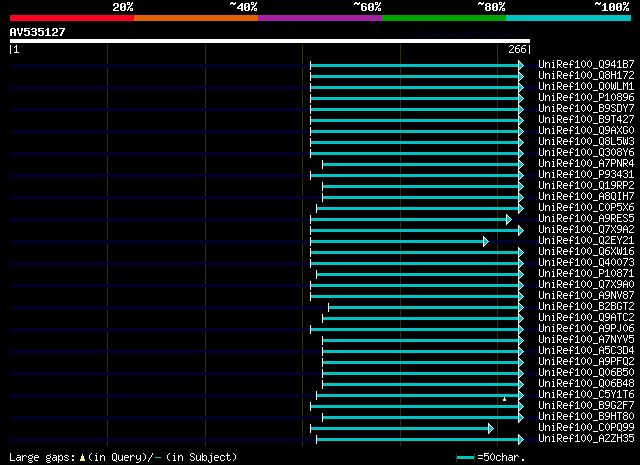Click the UniRef100_P93431 label
This screenshot has height=465, width=640.
coord(587,175)
